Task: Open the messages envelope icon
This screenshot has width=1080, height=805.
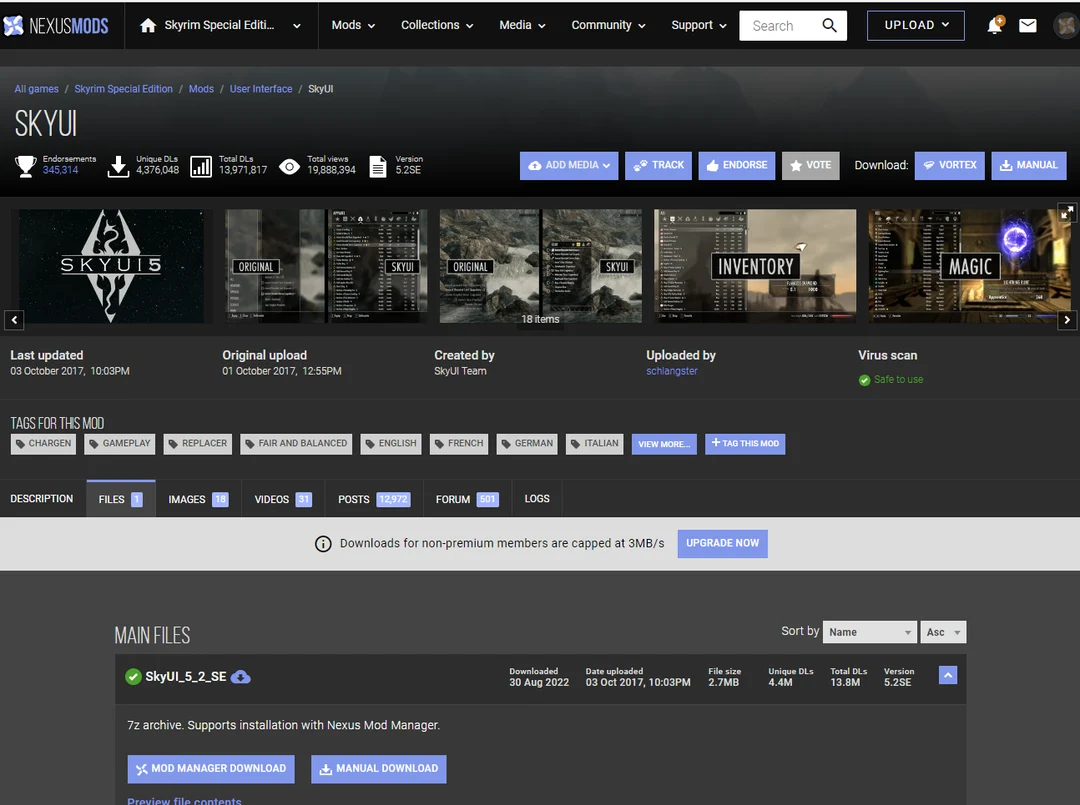Action: pos(1028,26)
